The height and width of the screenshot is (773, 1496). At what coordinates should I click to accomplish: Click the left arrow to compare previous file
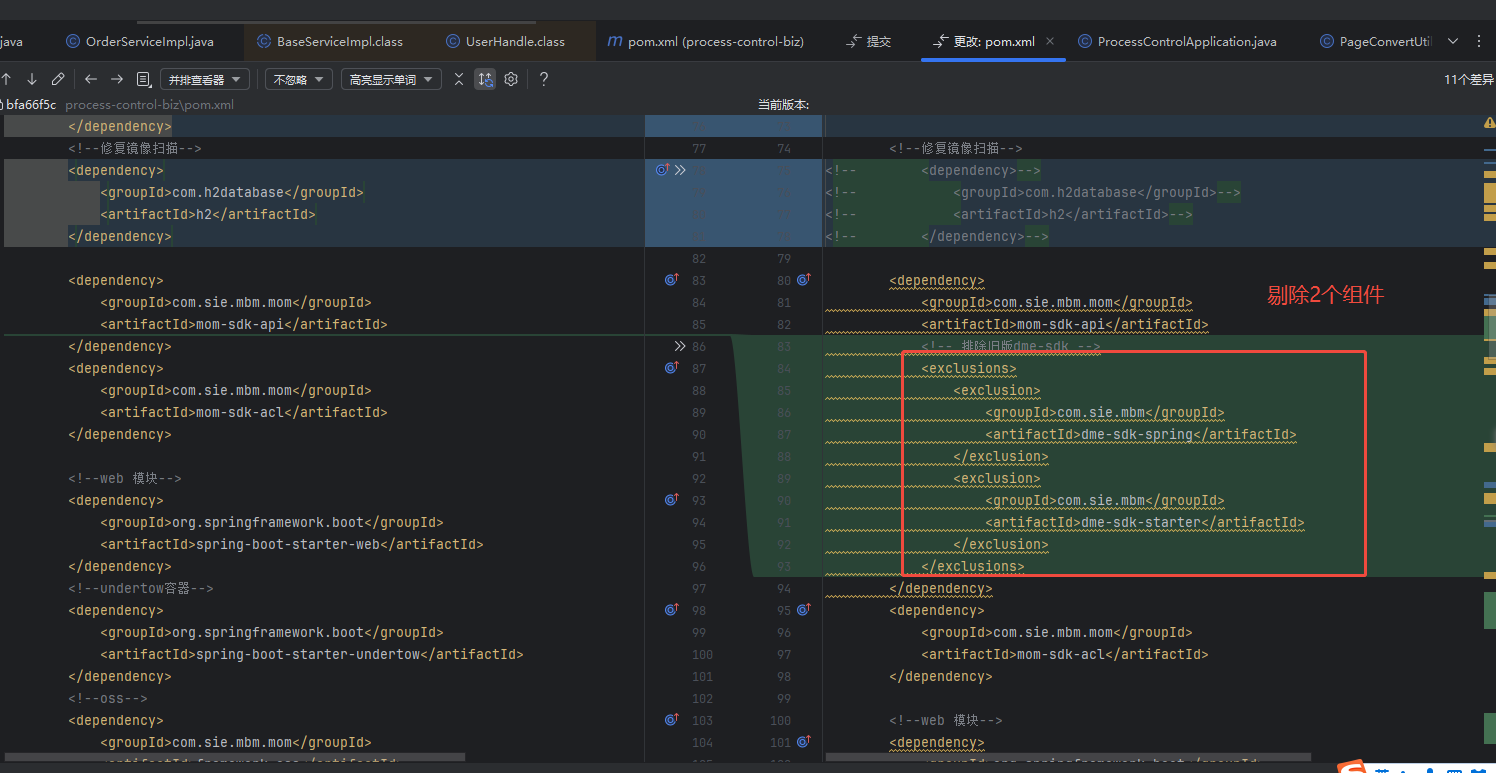pos(91,79)
